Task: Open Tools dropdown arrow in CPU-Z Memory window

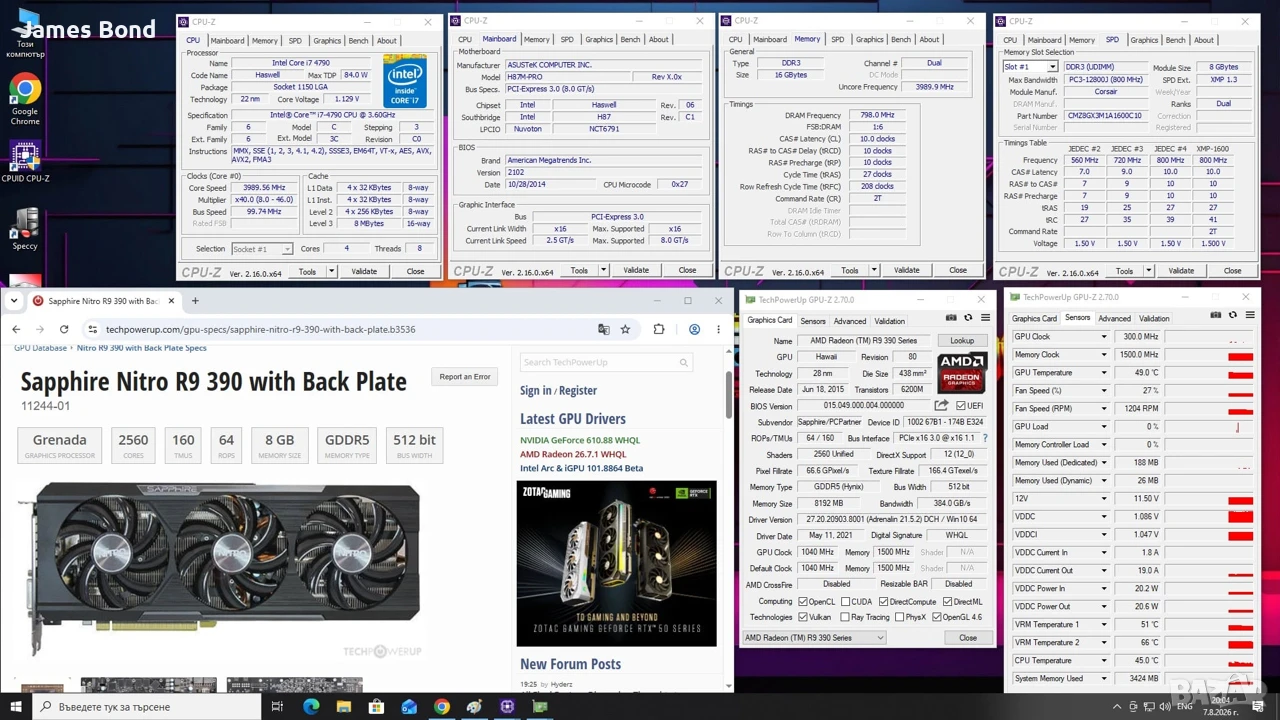Action: (875, 270)
